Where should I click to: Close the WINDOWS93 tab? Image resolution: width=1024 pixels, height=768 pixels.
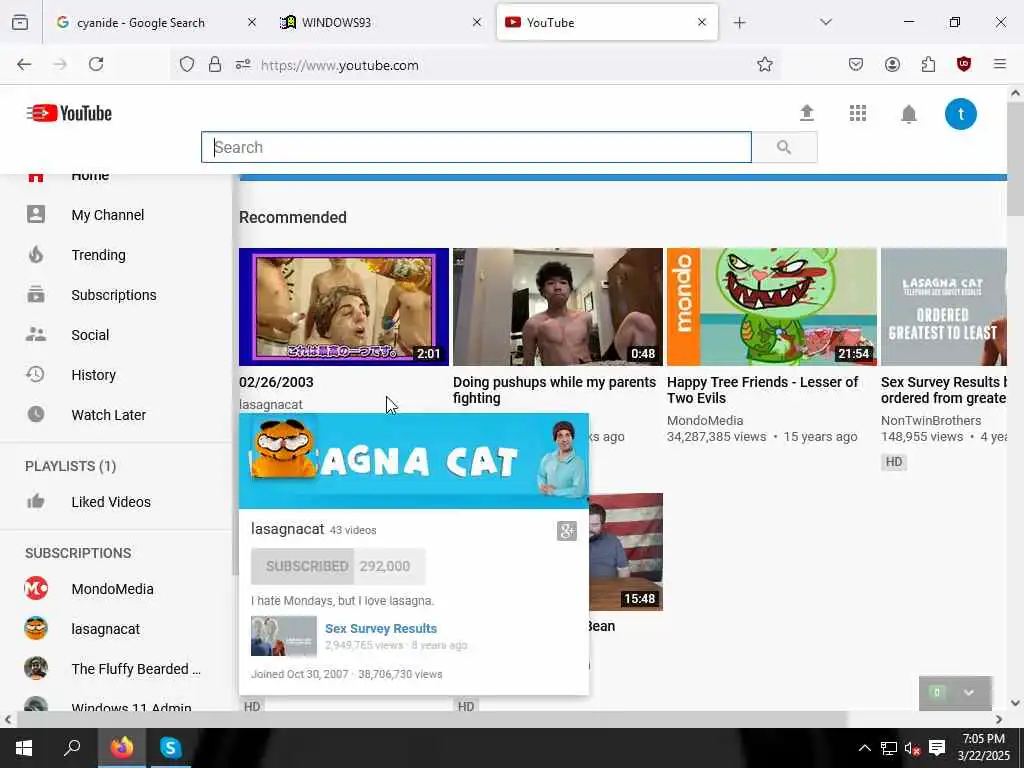tap(477, 22)
